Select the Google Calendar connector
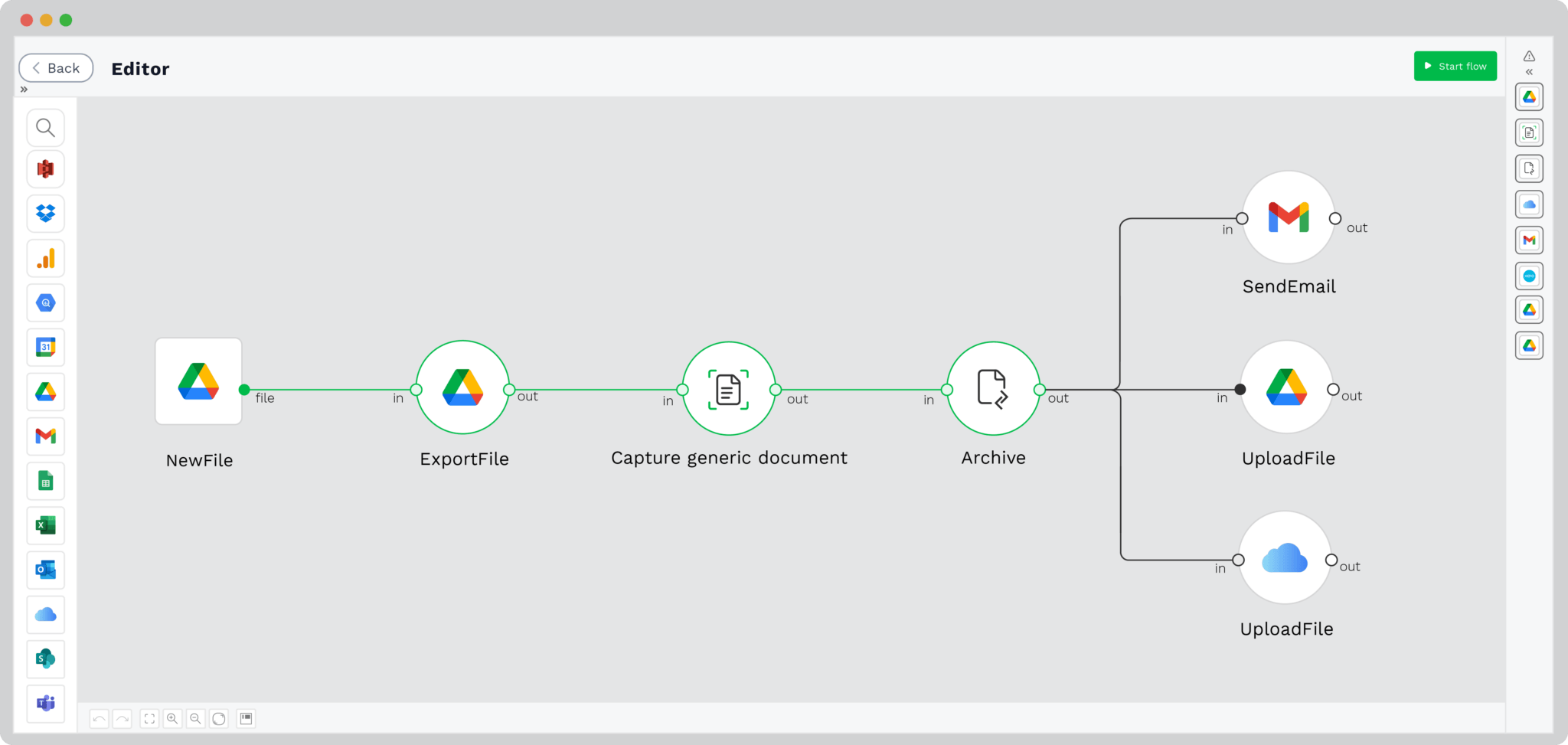Screen dimensions: 1568x745 click(45, 347)
